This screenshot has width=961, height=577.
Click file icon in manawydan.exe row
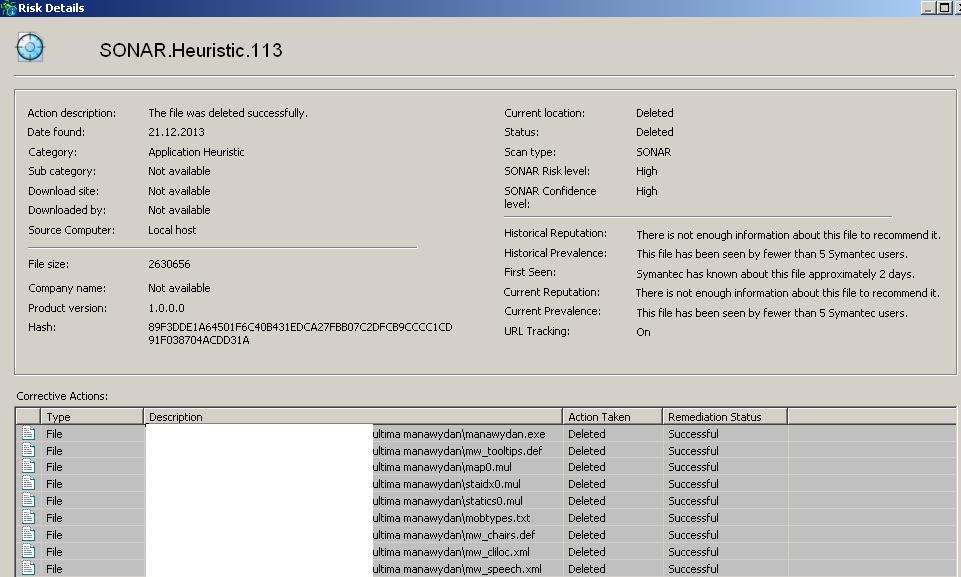pyautogui.click(x=28, y=433)
